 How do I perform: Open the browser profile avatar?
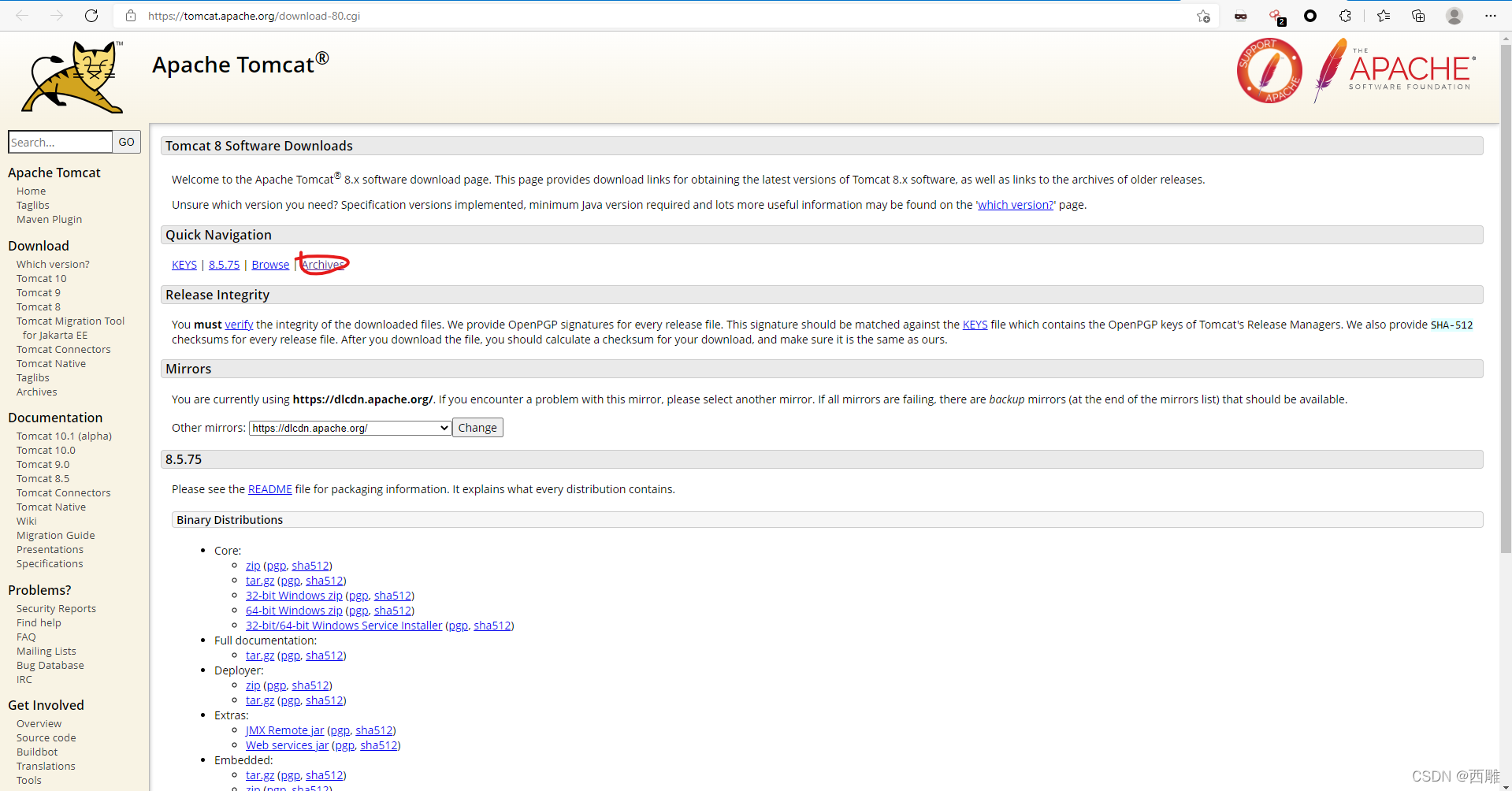coord(1454,16)
